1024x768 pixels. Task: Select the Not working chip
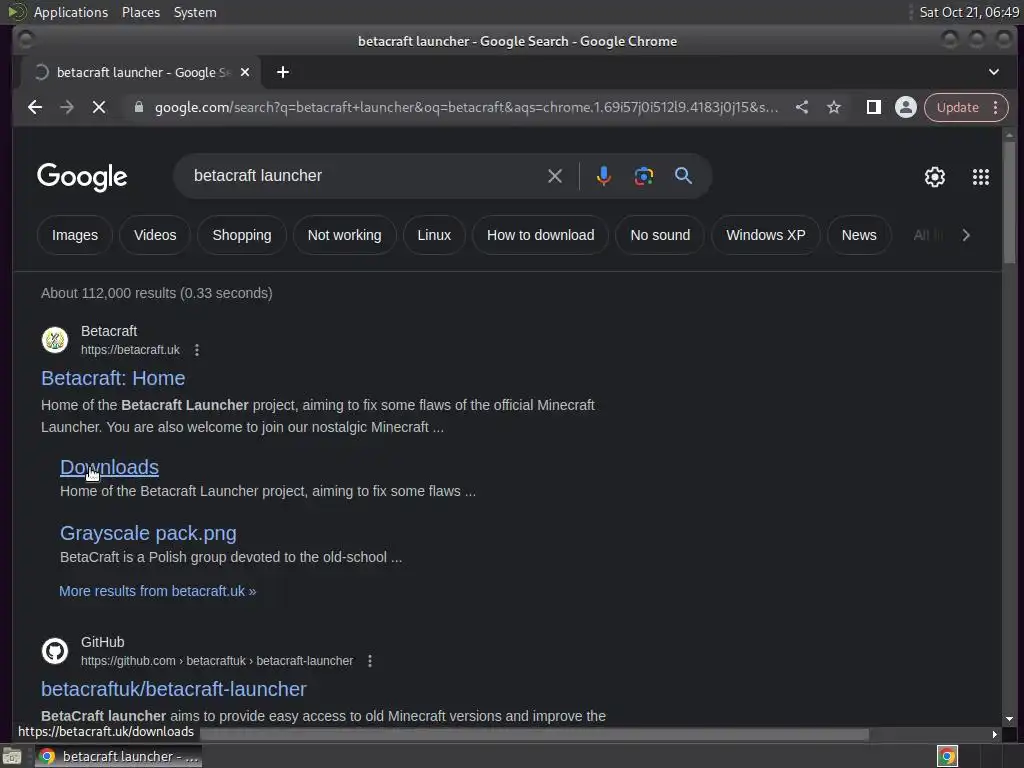click(x=344, y=235)
